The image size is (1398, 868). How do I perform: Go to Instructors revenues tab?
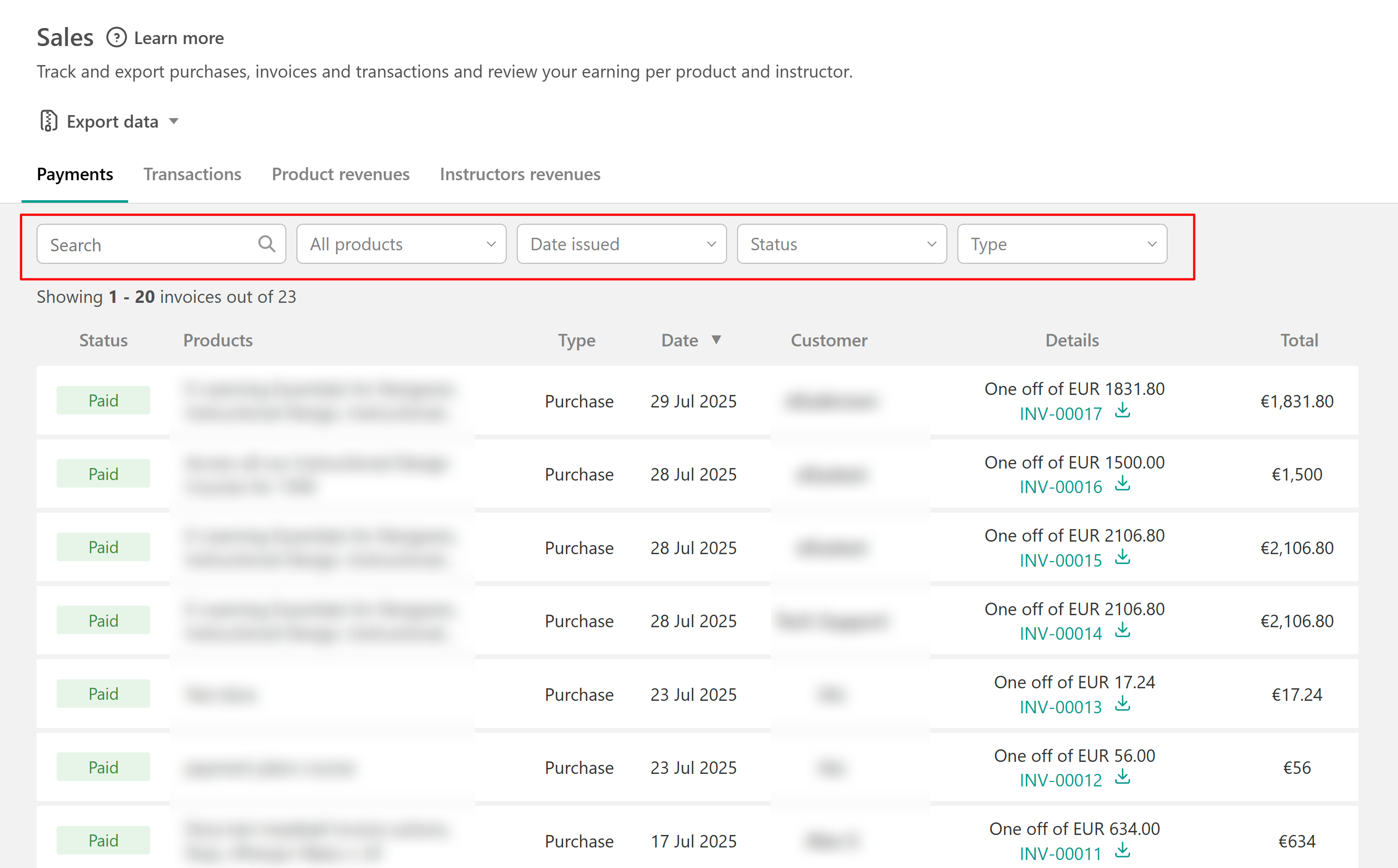[520, 174]
